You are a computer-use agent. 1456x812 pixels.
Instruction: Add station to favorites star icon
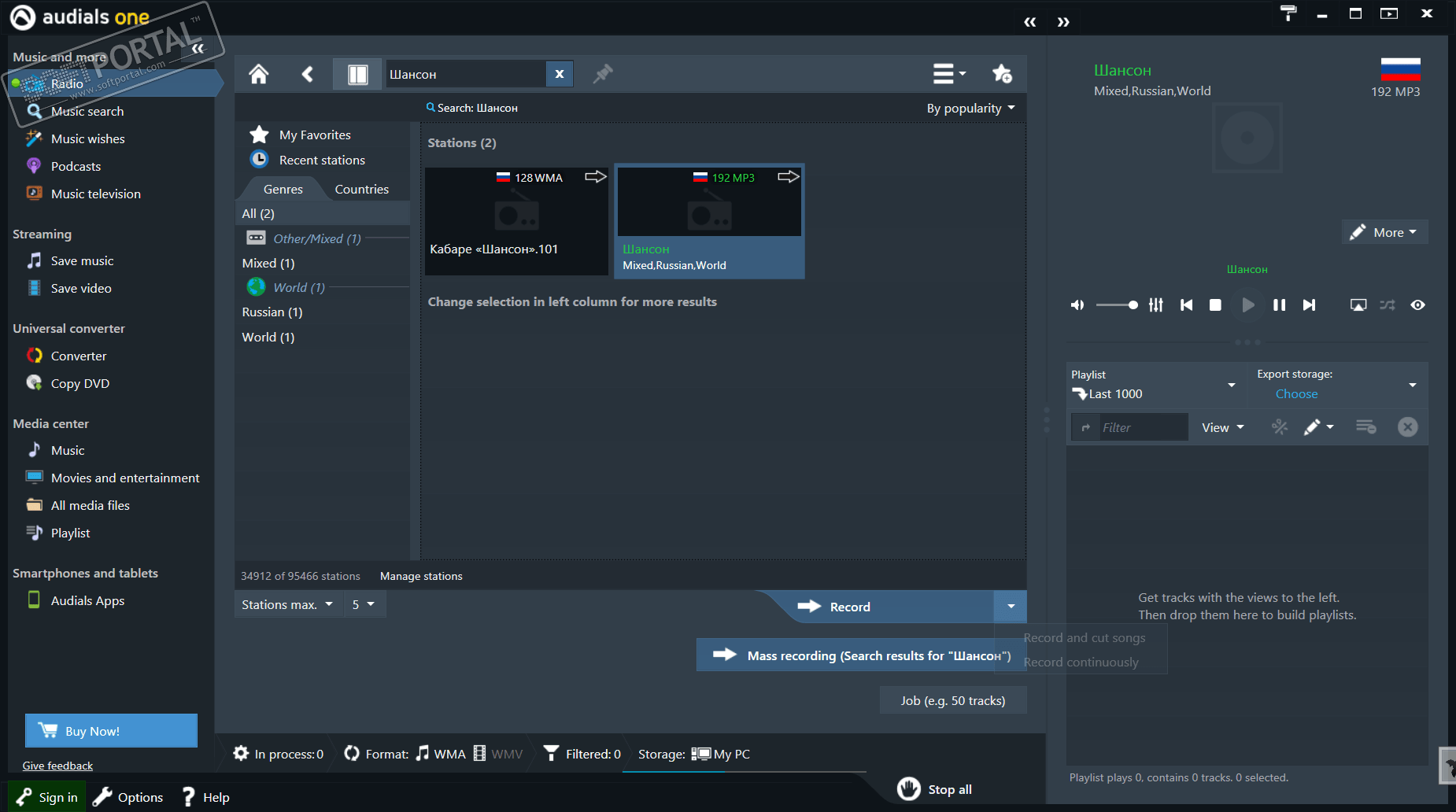point(1002,74)
